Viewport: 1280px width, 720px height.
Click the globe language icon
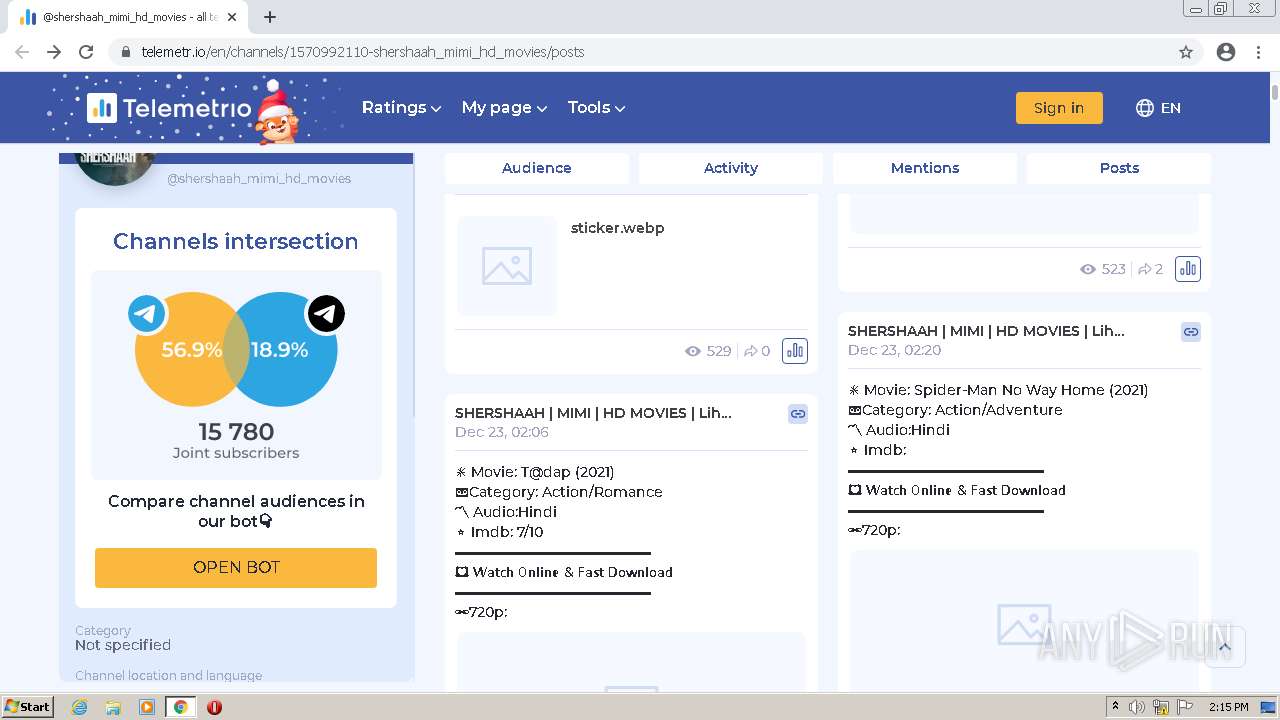pyautogui.click(x=1145, y=108)
